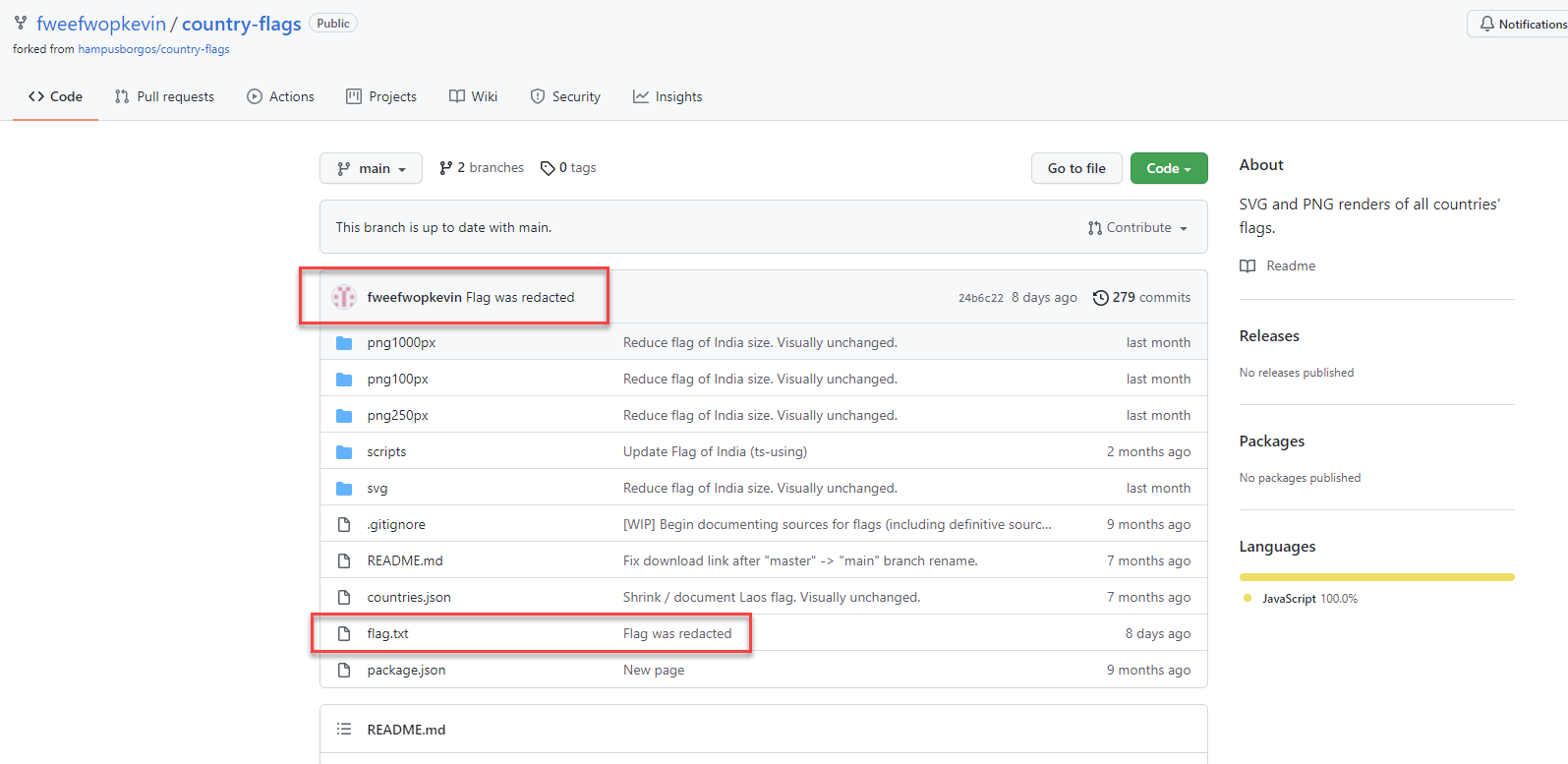Switch to the Code tab
Image resolution: width=1568 pixels, height=764 pixels.
pos(55,96)
